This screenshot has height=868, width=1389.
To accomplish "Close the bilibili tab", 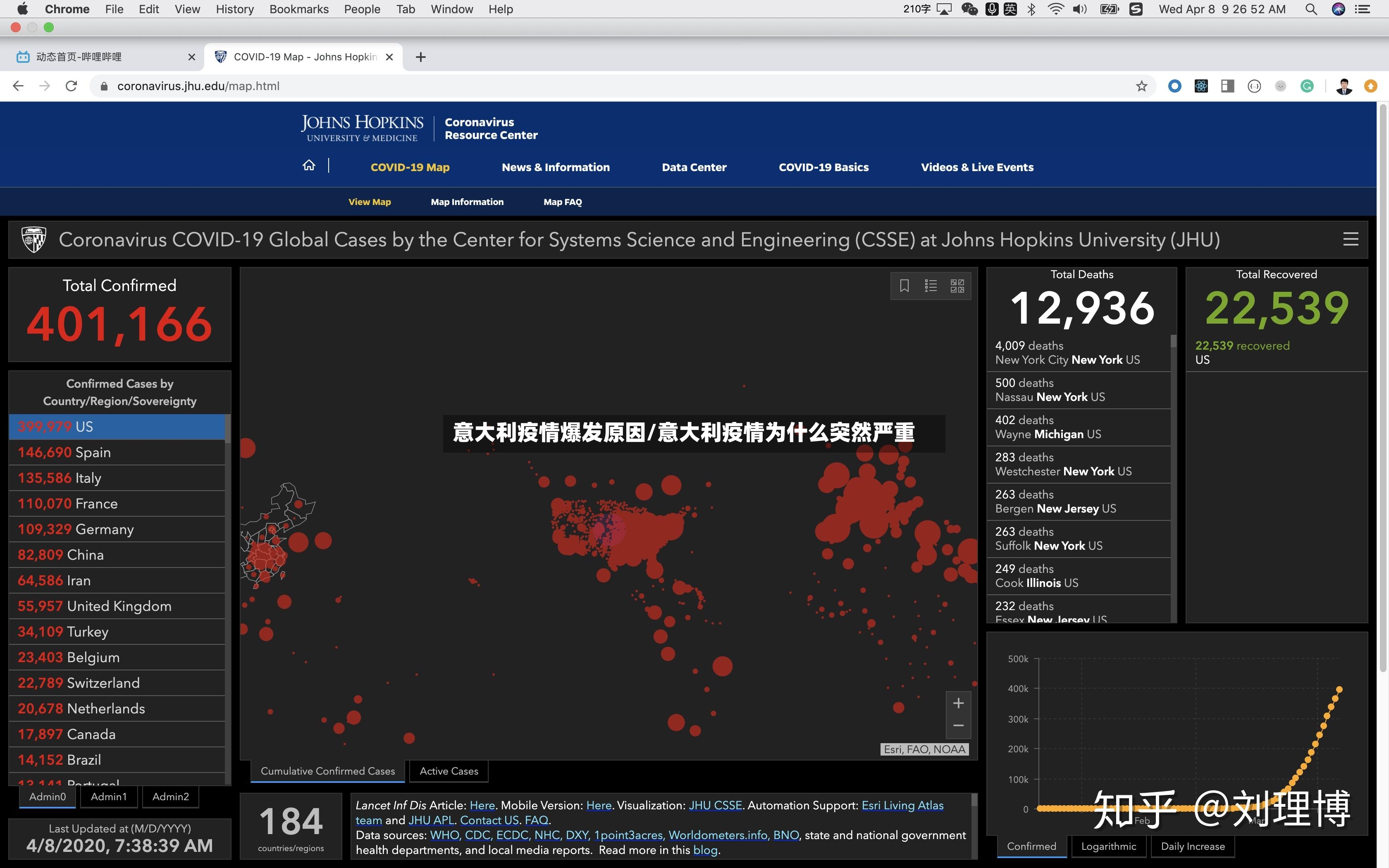I will click(x=192, y=57).
